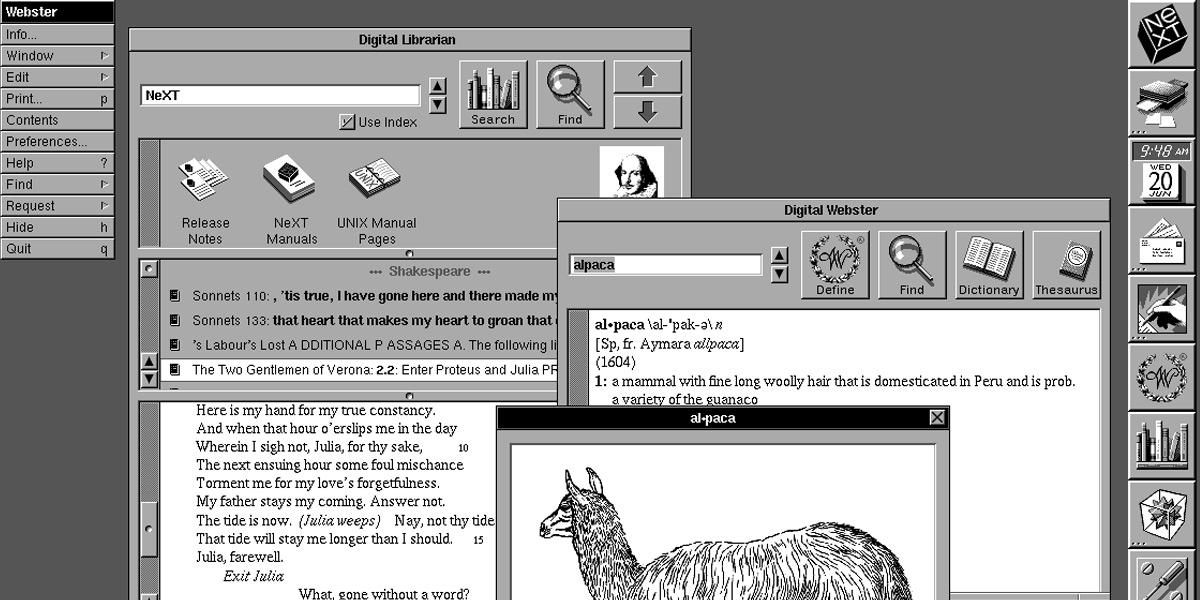
Task: Choose Contents from the Webster menu
Action: click(x=57, y=120)
